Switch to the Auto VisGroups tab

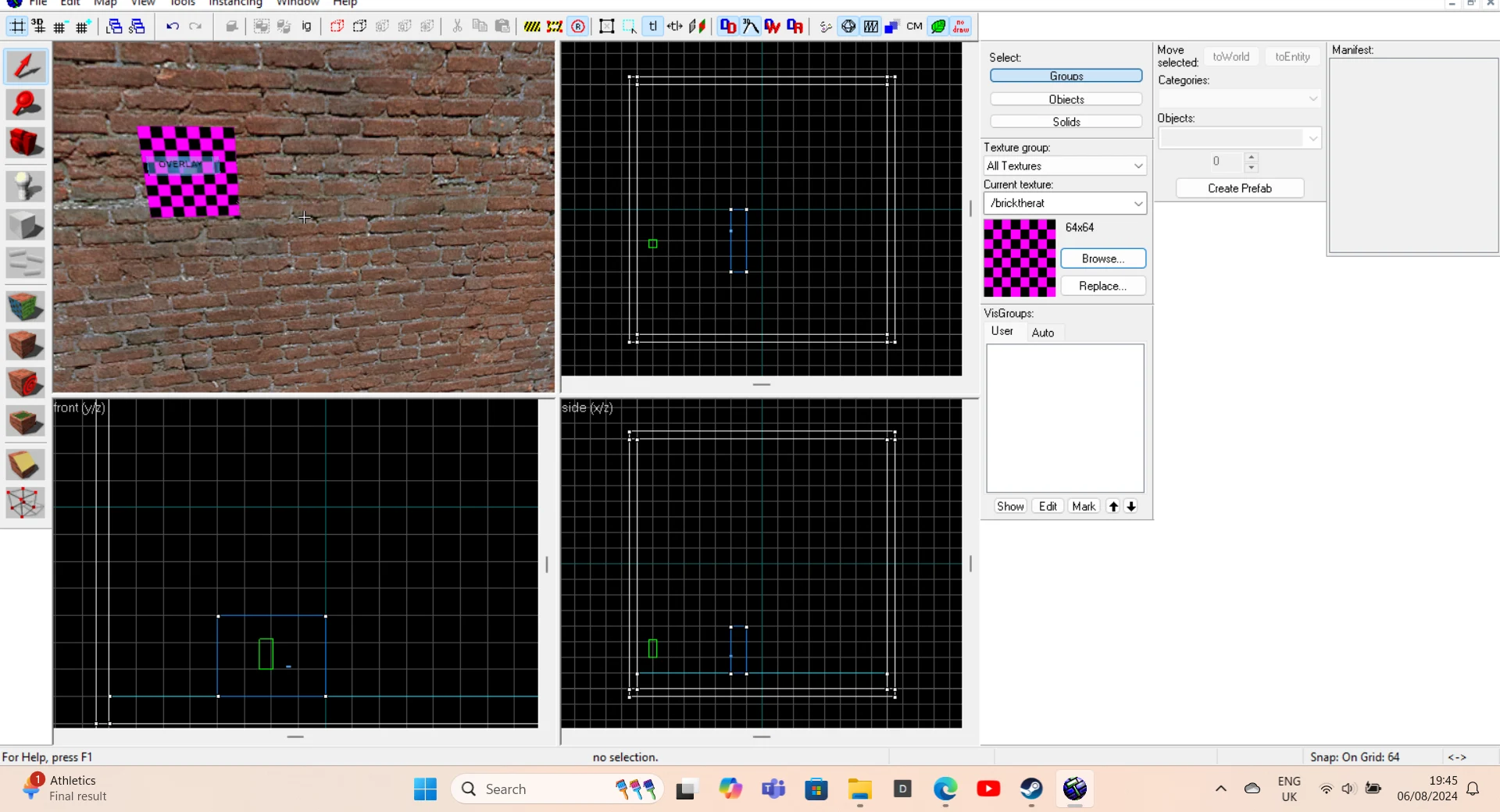[x=1042, y=333]
